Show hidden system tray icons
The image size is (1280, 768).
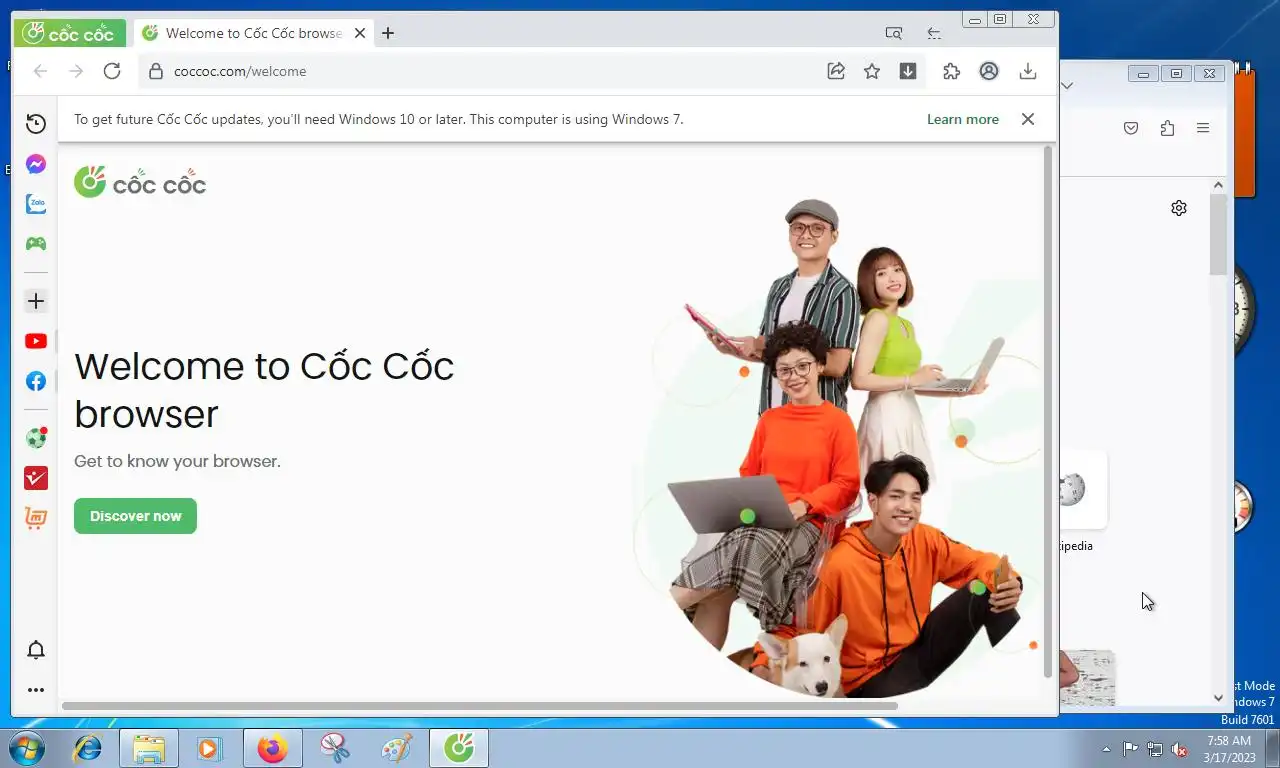pyautogui.click(x=1106, y=749)
